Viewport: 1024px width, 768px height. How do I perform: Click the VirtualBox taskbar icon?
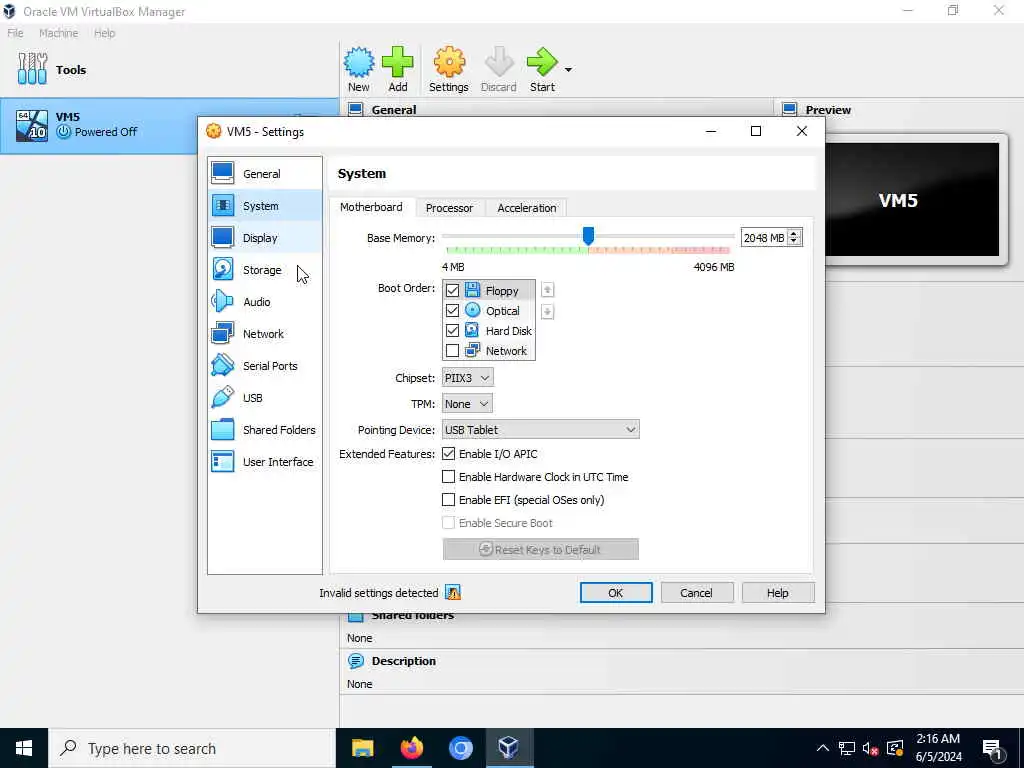(x=509, y=748)
